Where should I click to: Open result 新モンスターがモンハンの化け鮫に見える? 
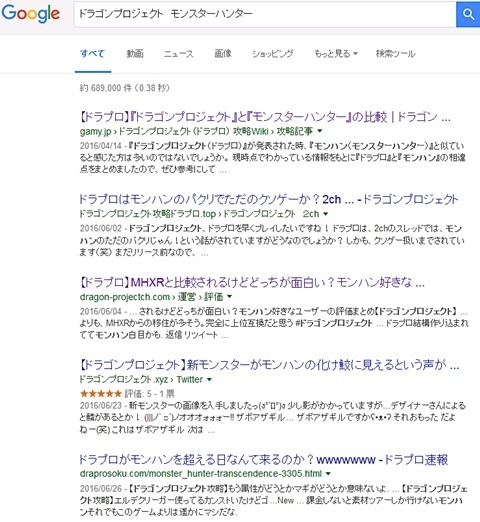269,365
